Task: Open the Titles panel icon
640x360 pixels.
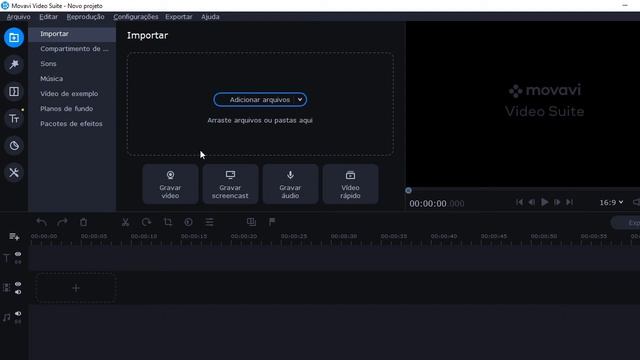Action: click(x=14, y=119)
